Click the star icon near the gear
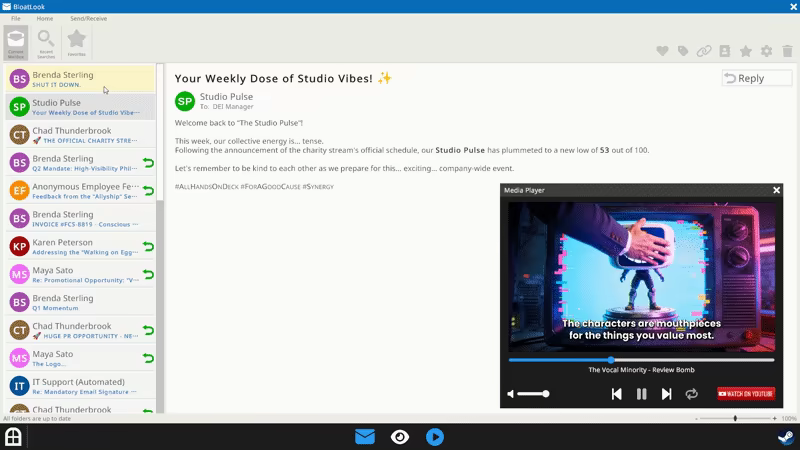The image size is (800, 450). click(x=745, y=51)
